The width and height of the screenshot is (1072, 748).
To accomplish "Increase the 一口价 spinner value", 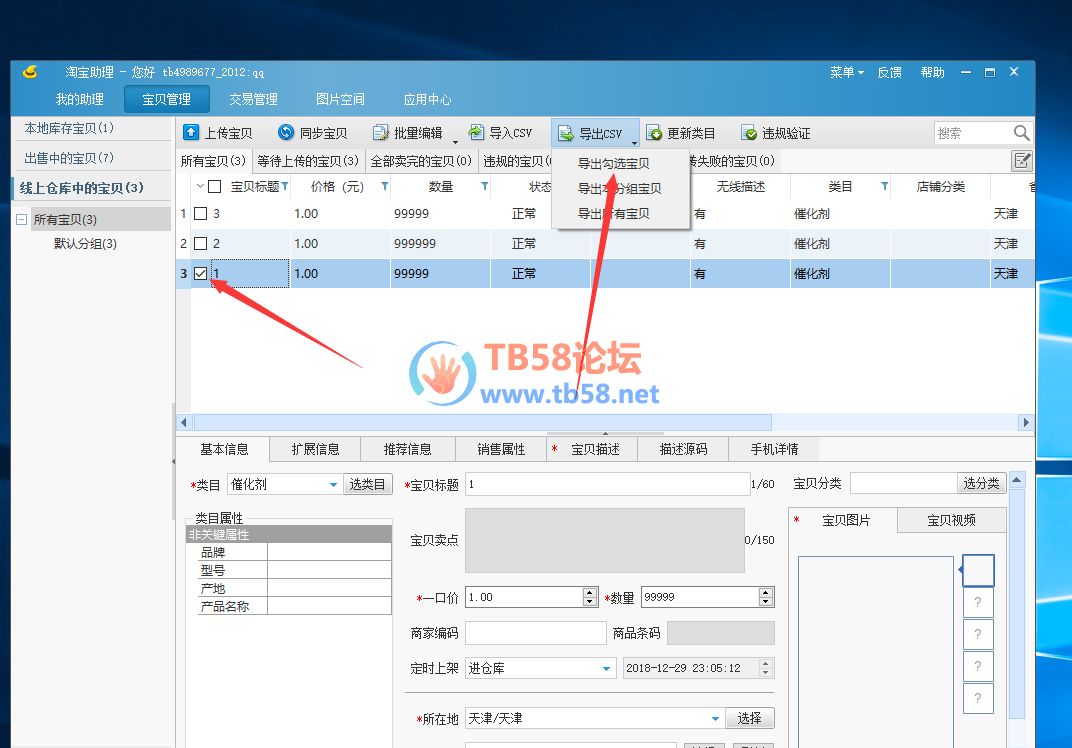I will tap(590, 592).
